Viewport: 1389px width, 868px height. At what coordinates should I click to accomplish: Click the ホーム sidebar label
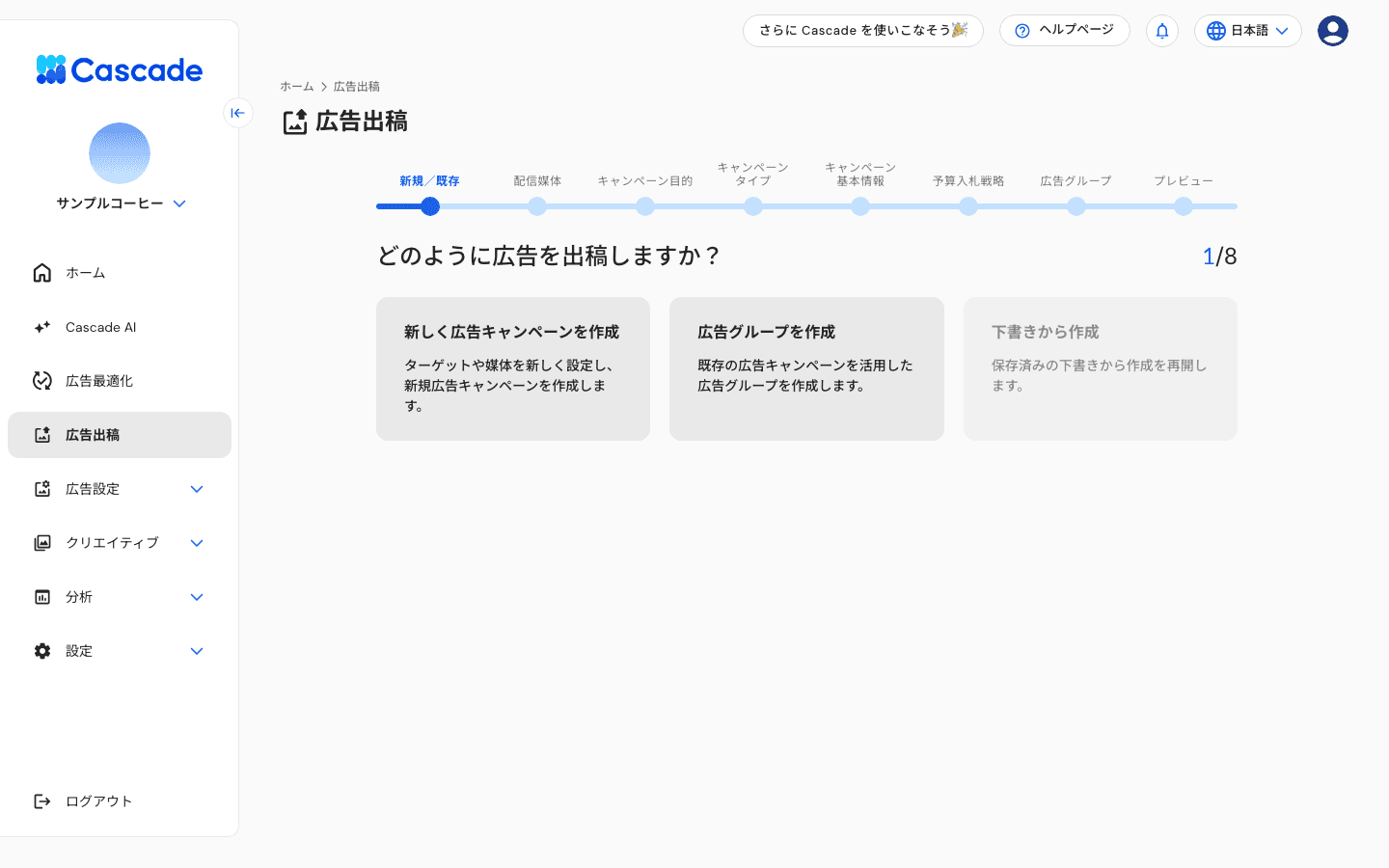[x=86, y=273]
